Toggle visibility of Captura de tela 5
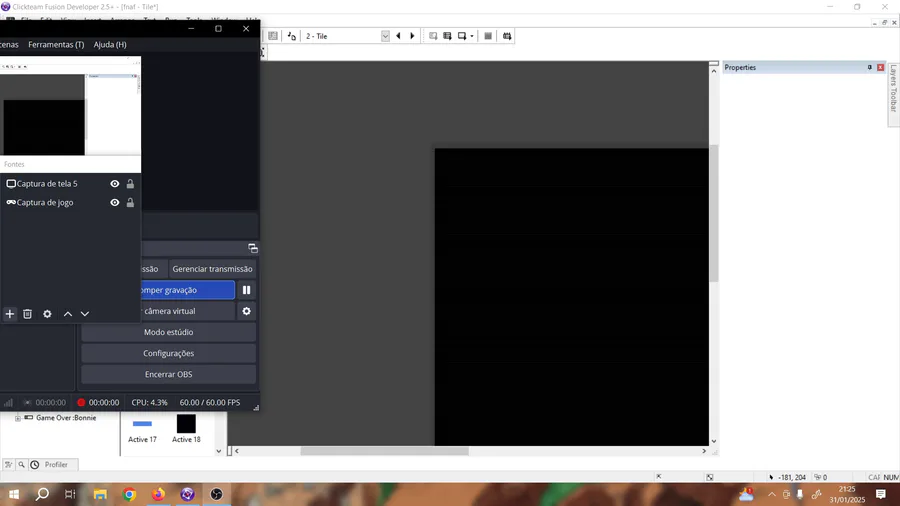This screenshot has height=506, width=900. pos(115,184)
